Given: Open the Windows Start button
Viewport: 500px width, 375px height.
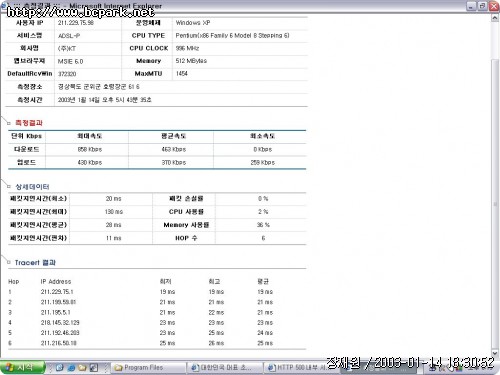Looking at the screenshot, I should click(22, 367).
